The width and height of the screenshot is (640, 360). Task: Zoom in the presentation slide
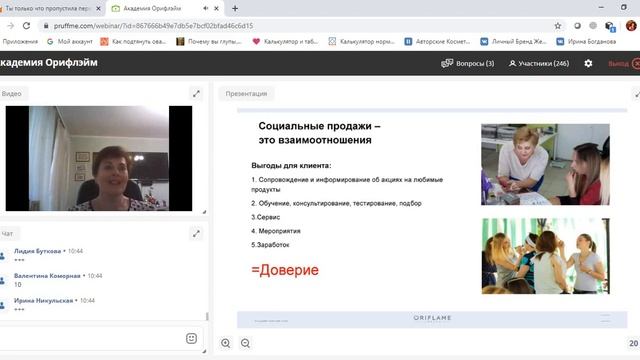tap(226, 343)
